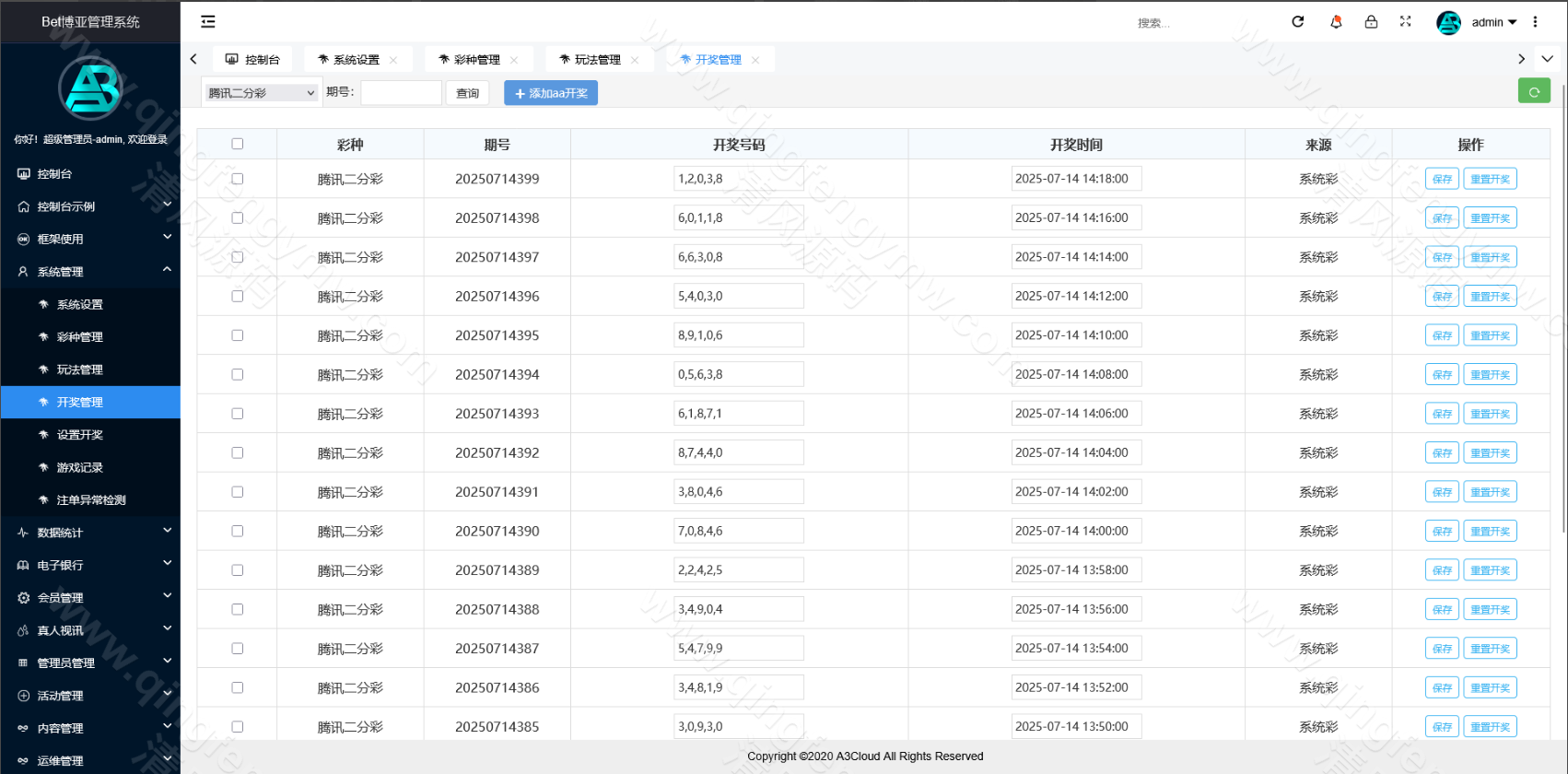This screenshot has width=1568, height=774.
Task: Open the three-dot more options menu
Action: [x=1535, y=22]
